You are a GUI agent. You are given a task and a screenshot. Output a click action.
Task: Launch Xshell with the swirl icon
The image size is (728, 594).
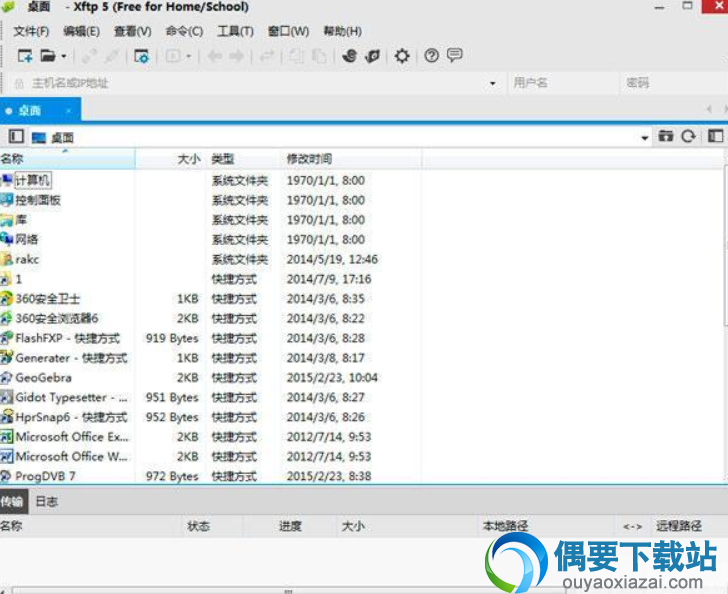pos(349,56)
